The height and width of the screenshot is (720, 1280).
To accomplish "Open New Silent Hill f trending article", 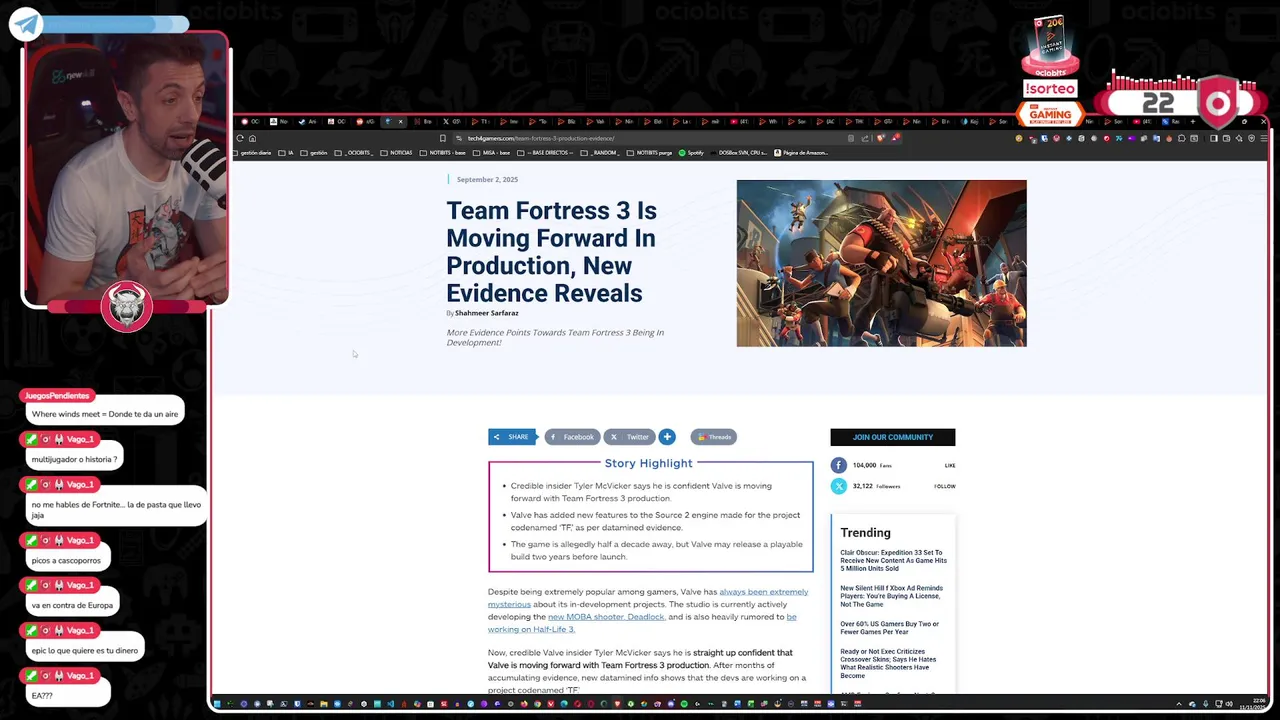I will point(892,596).
